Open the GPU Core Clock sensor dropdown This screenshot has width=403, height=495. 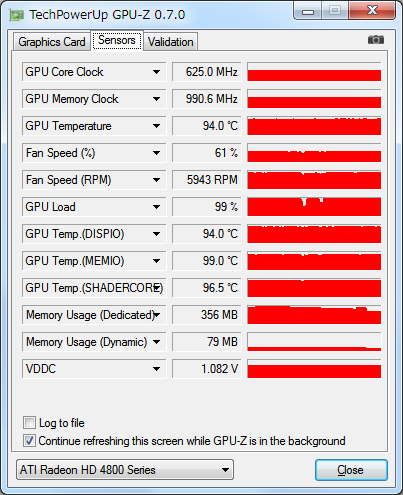tap(156, 72)
